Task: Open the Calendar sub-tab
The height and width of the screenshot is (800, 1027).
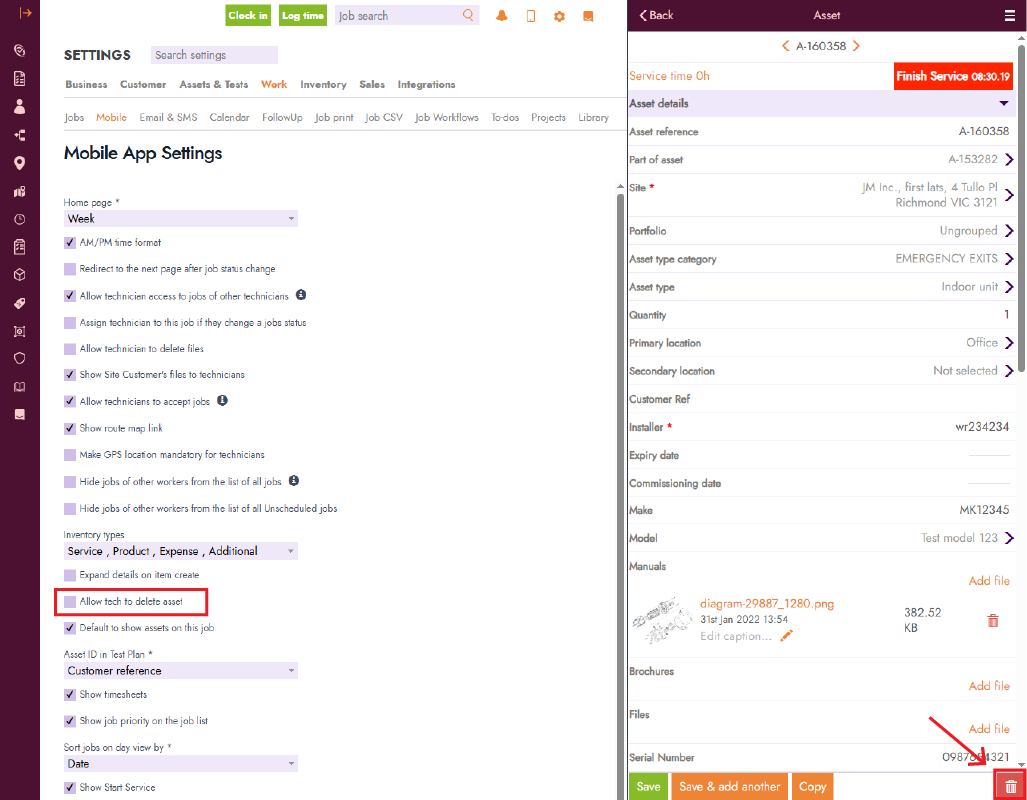Action: 229,117
